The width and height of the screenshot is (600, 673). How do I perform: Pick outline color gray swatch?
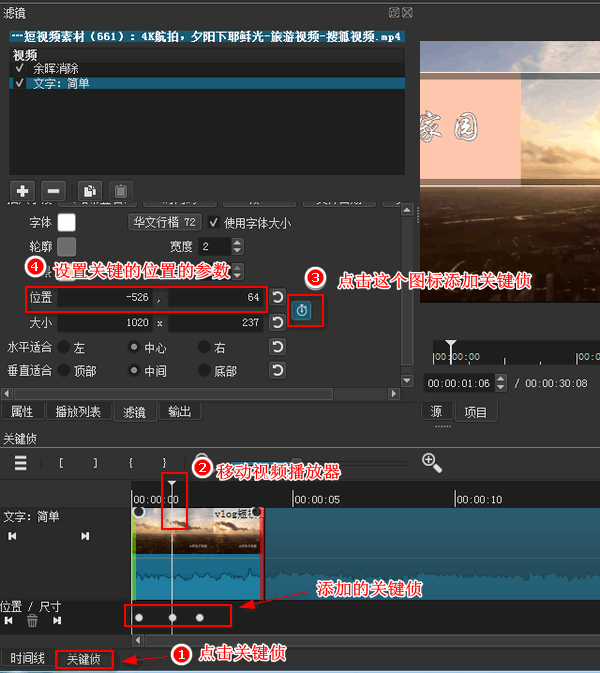67,246
